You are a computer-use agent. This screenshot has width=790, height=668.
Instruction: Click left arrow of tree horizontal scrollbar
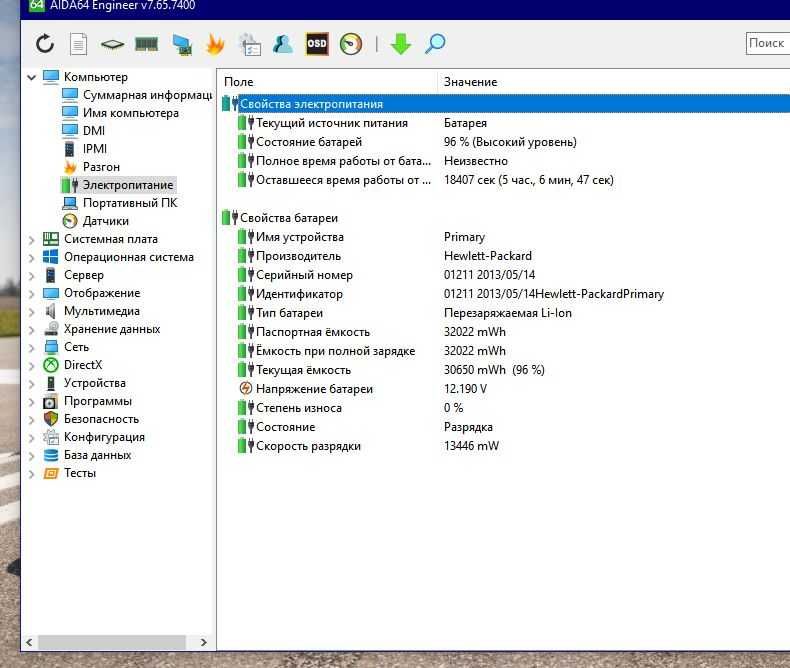point(29,642)
